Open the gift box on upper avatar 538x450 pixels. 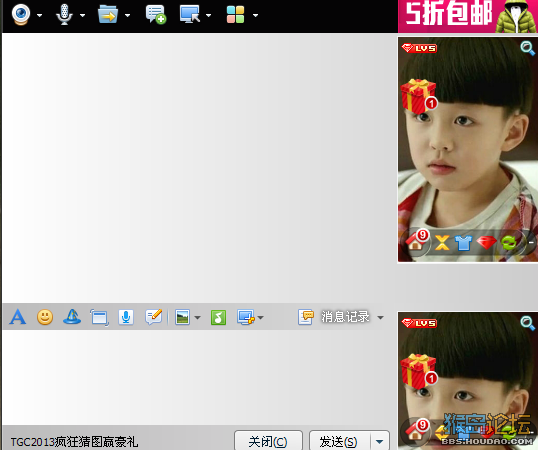[418, 96]
